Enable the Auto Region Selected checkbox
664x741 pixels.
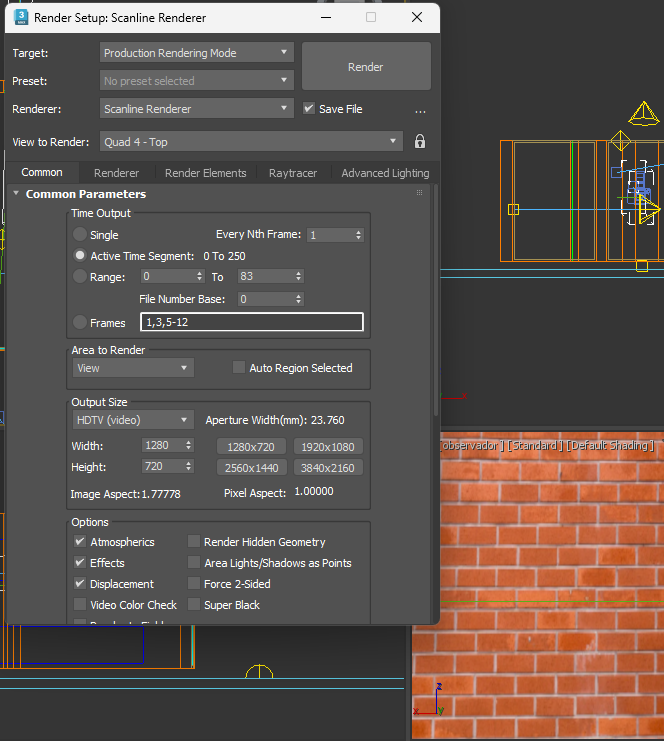(x=239, y=368)
